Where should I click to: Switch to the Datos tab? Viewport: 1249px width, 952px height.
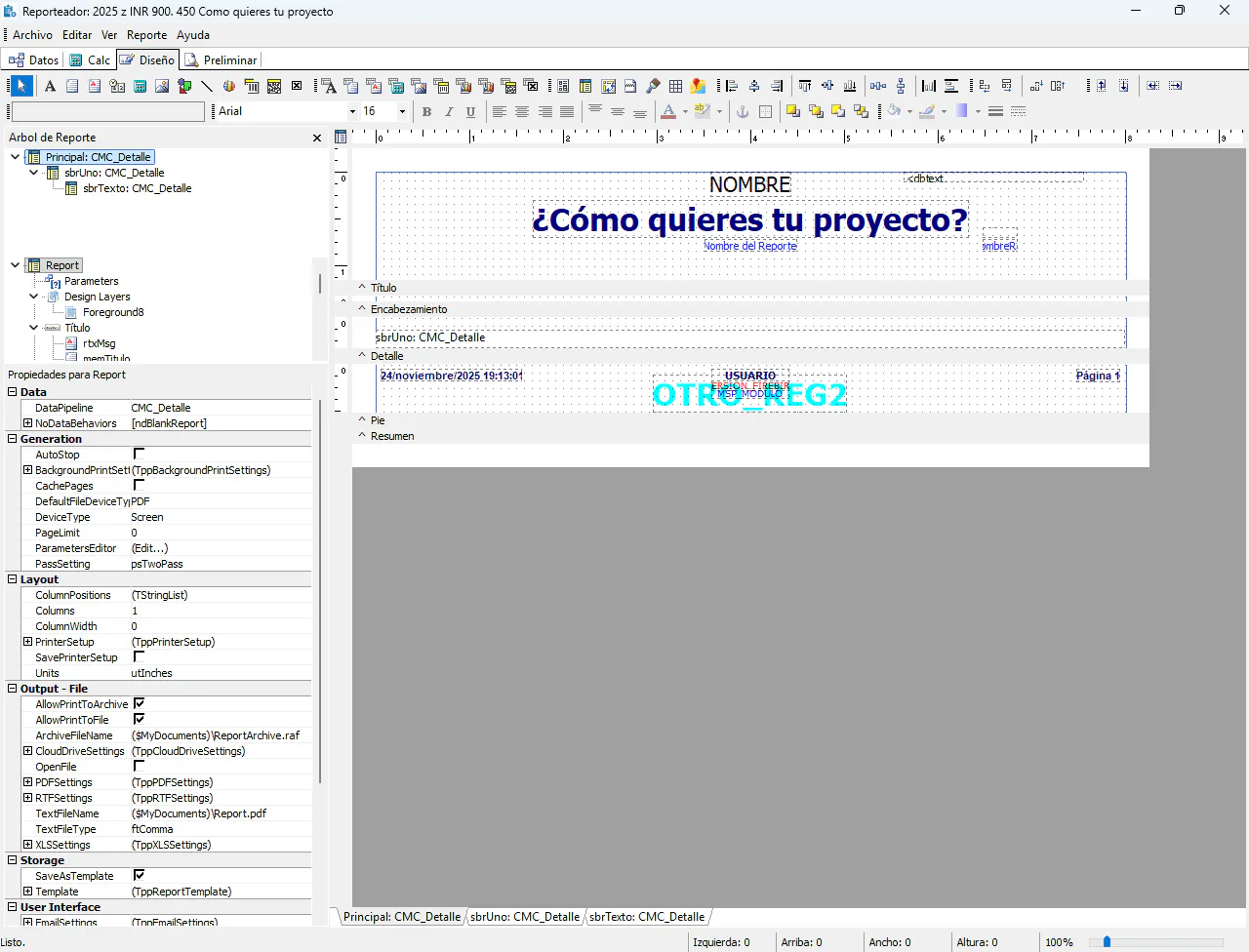(34, 60)
